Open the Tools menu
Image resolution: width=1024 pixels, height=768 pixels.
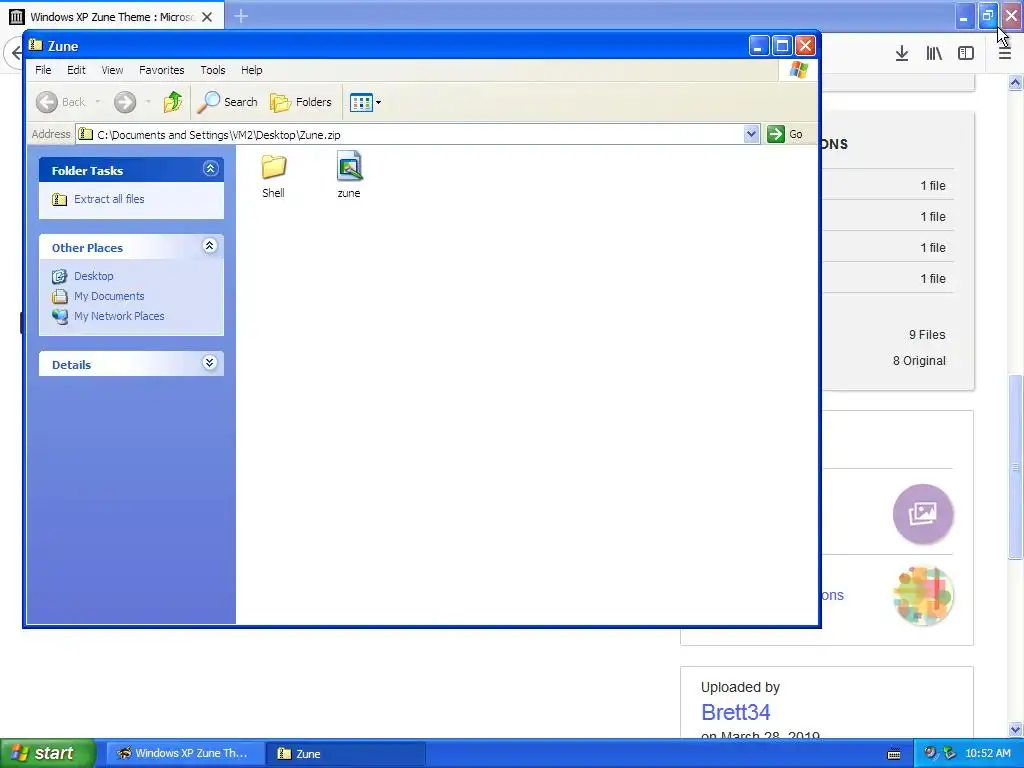click(x=213, y=70)
